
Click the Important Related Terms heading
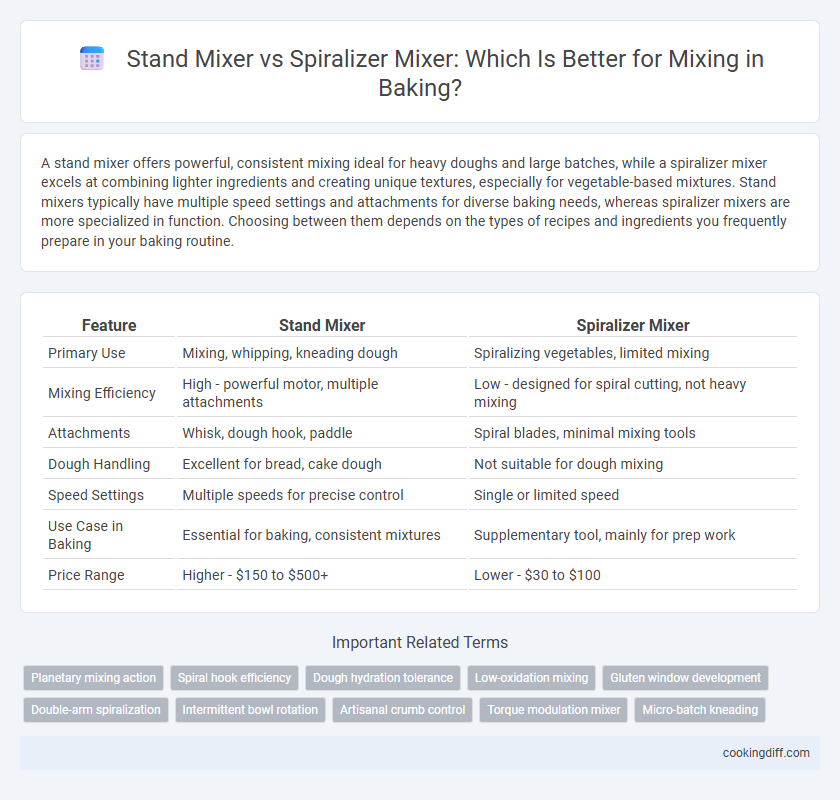pyautogui.click(x=420, y=642)
